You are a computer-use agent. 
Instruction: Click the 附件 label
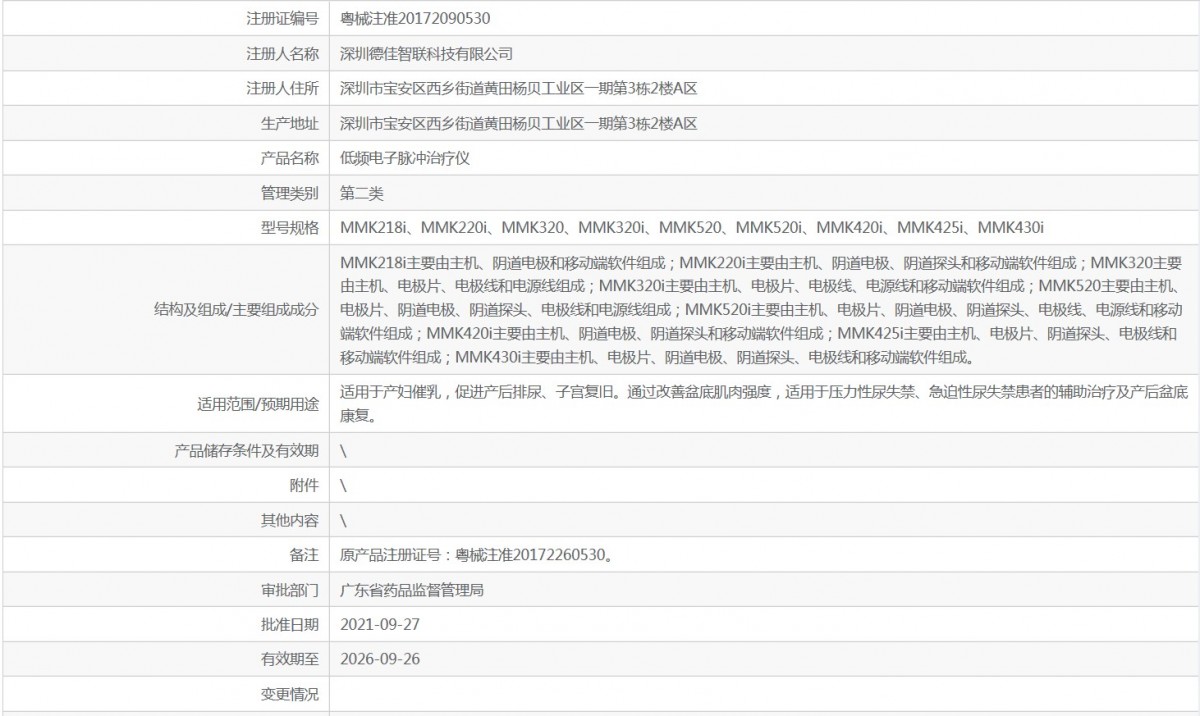[x=304, y=486]
